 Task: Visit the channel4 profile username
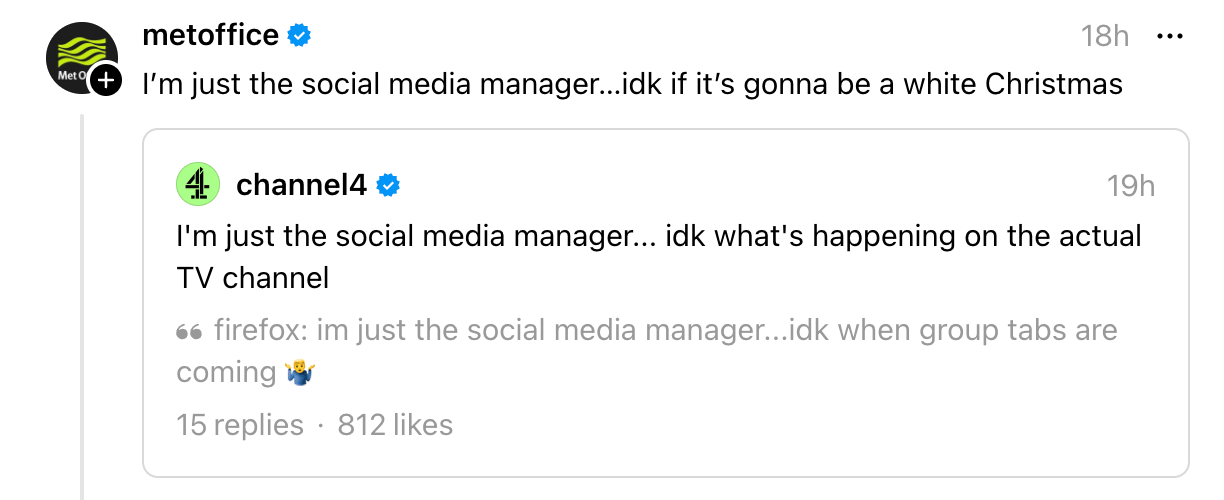pyautogui.click(x=301, y=185)
